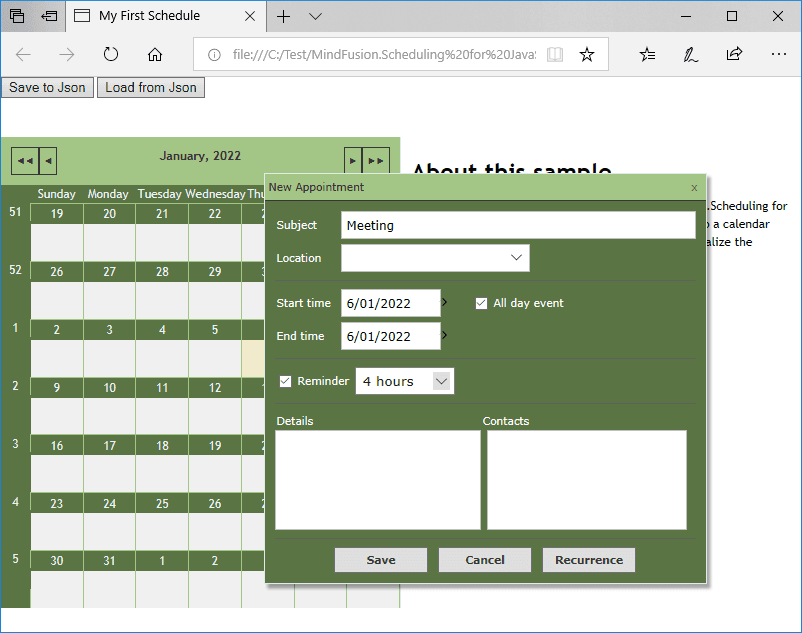
Task: Click the January, 2022 calendar title
Action: coord(200,156)
